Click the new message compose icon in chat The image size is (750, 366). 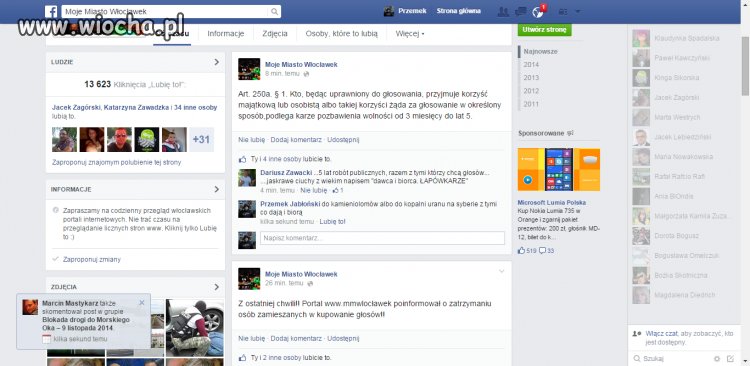(x=730, y=358)
